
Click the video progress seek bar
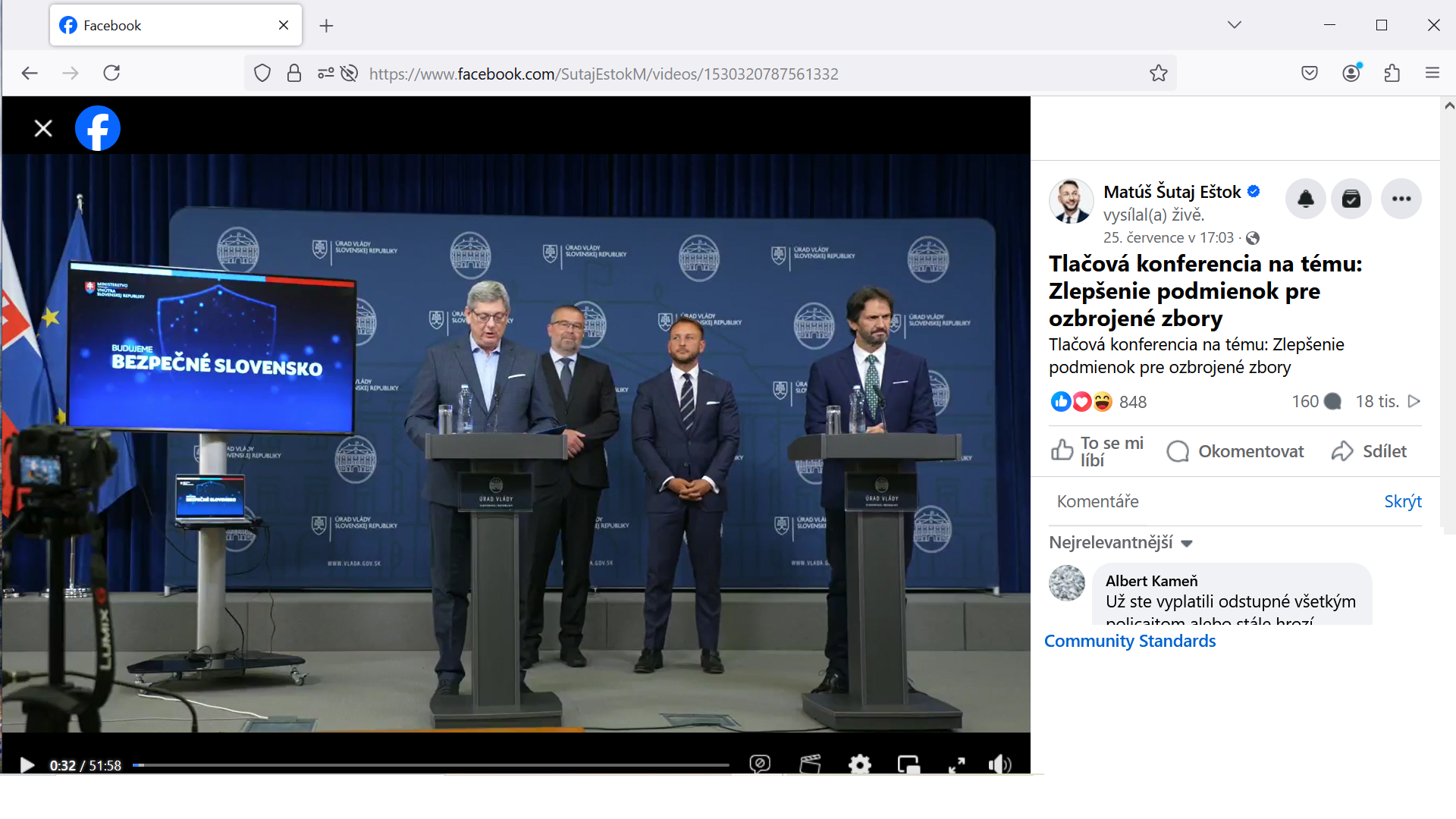431,765
